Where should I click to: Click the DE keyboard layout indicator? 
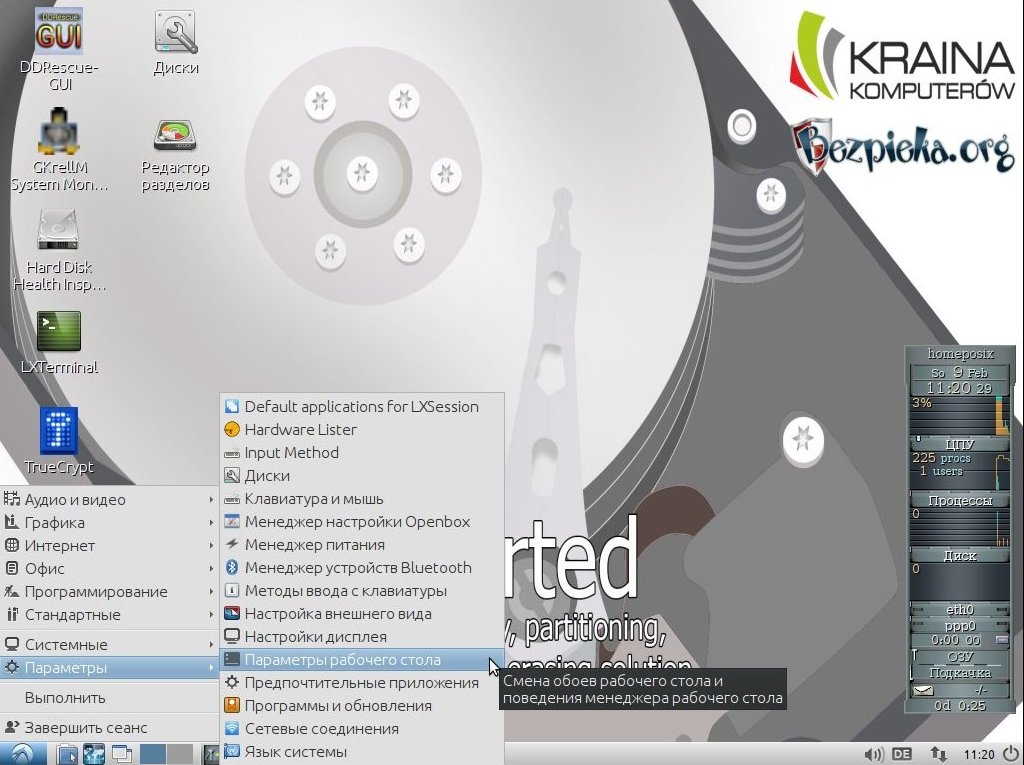tap(902, 755)
